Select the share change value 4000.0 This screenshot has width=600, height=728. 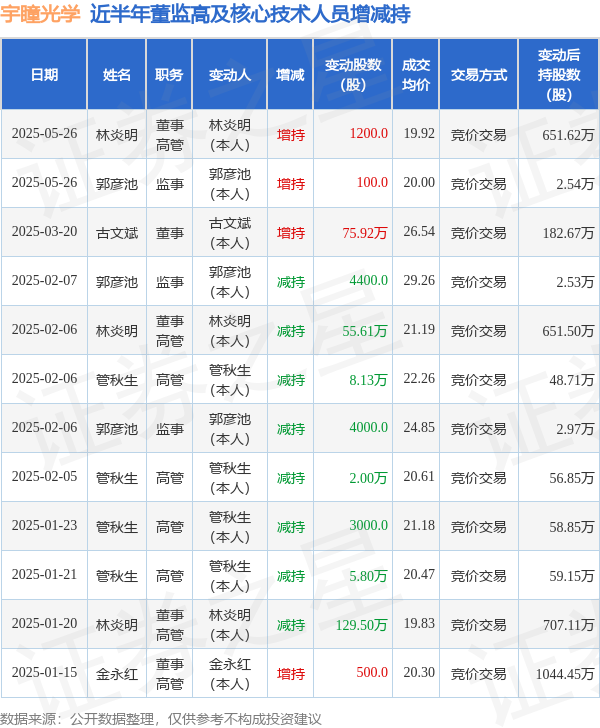[369, 428]
